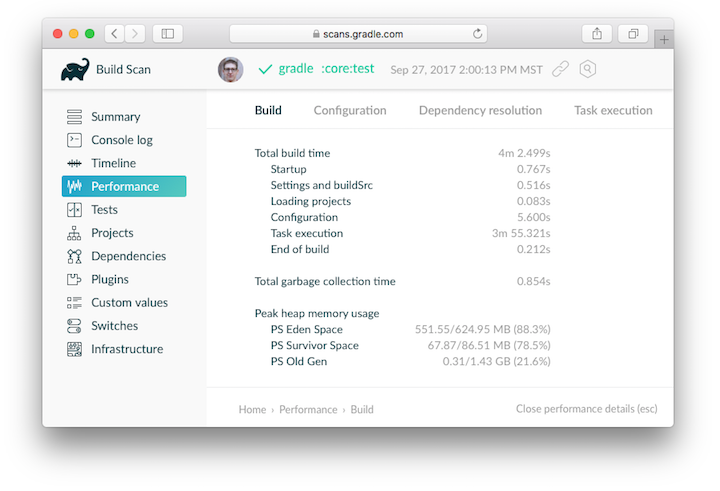
Task: Open the Safari share button
Action: tap(596, 34)
